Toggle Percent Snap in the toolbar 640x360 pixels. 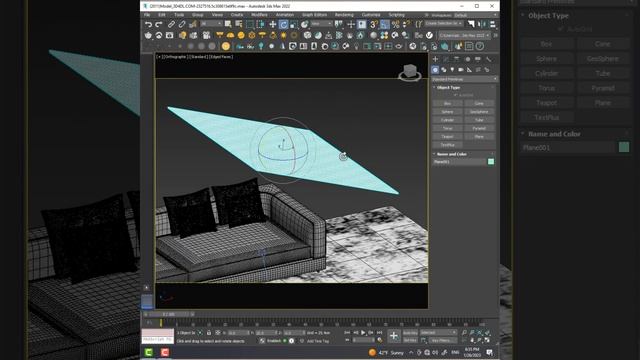point(395,24)
